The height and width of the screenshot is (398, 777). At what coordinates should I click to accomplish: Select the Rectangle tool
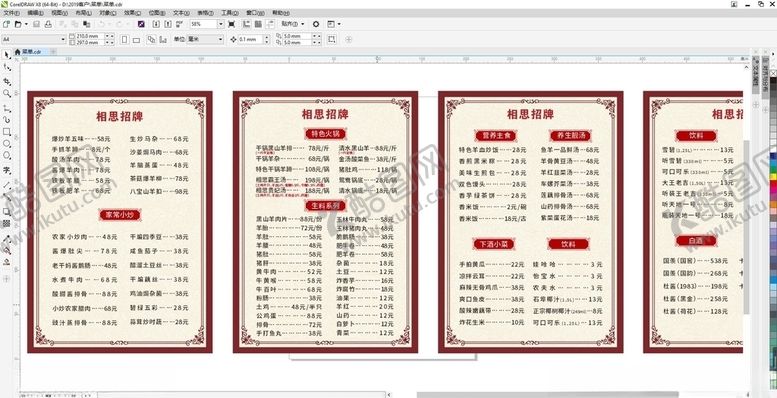pyautogui.click(x=6, y=132)
